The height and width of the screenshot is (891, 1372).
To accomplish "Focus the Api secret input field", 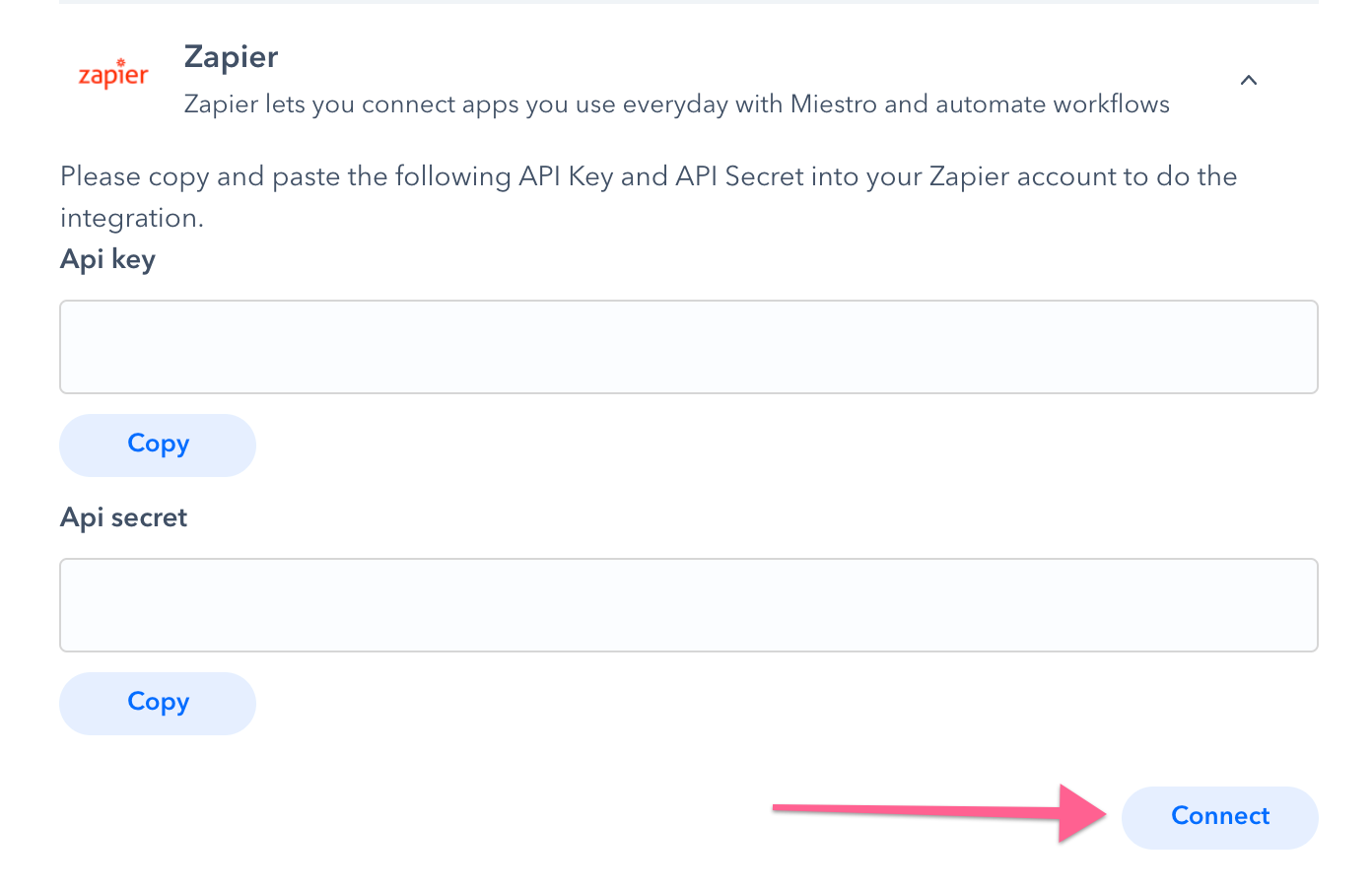I will 688,605.
